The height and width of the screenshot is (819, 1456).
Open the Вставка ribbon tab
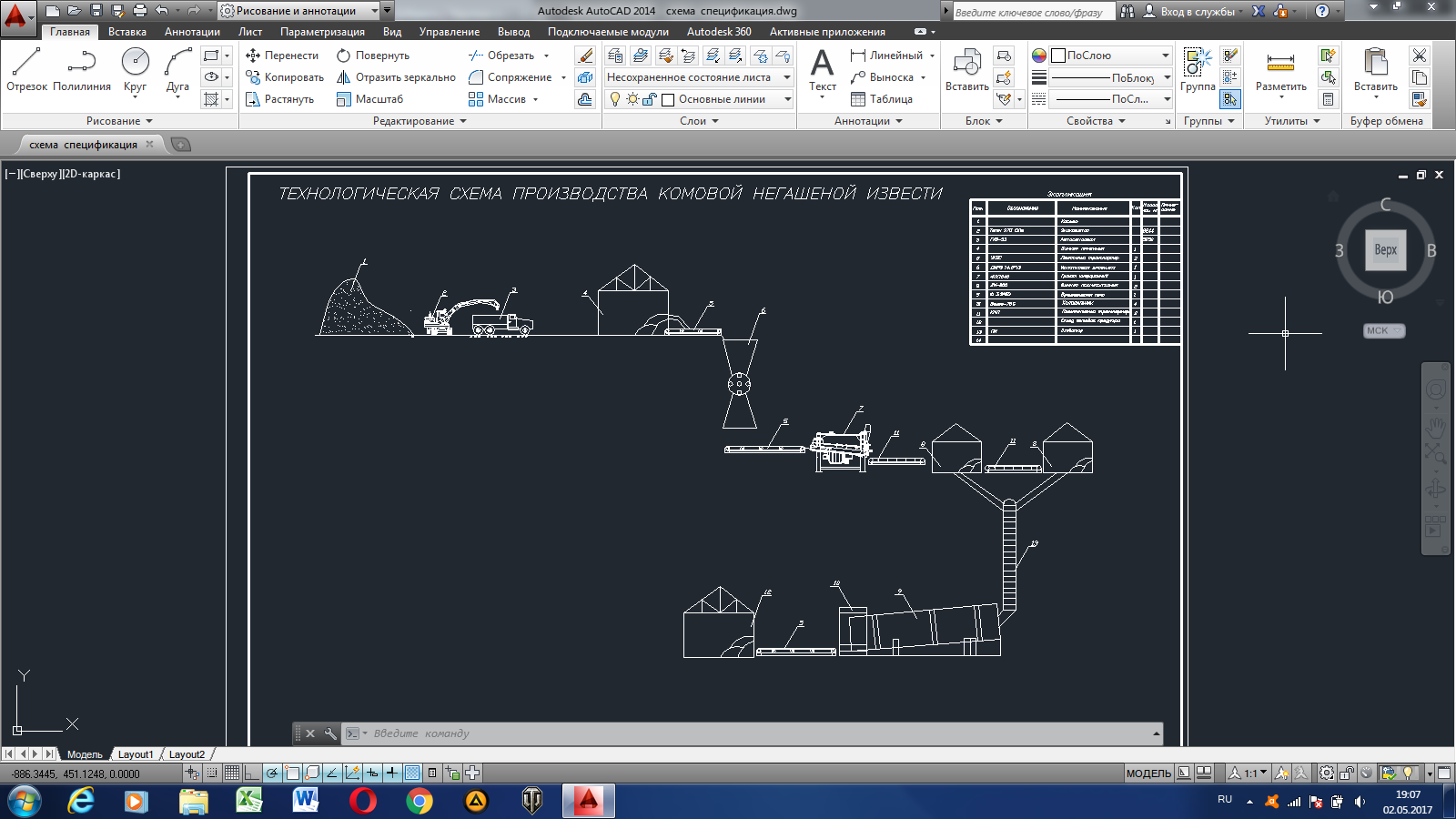coord(126,32)
